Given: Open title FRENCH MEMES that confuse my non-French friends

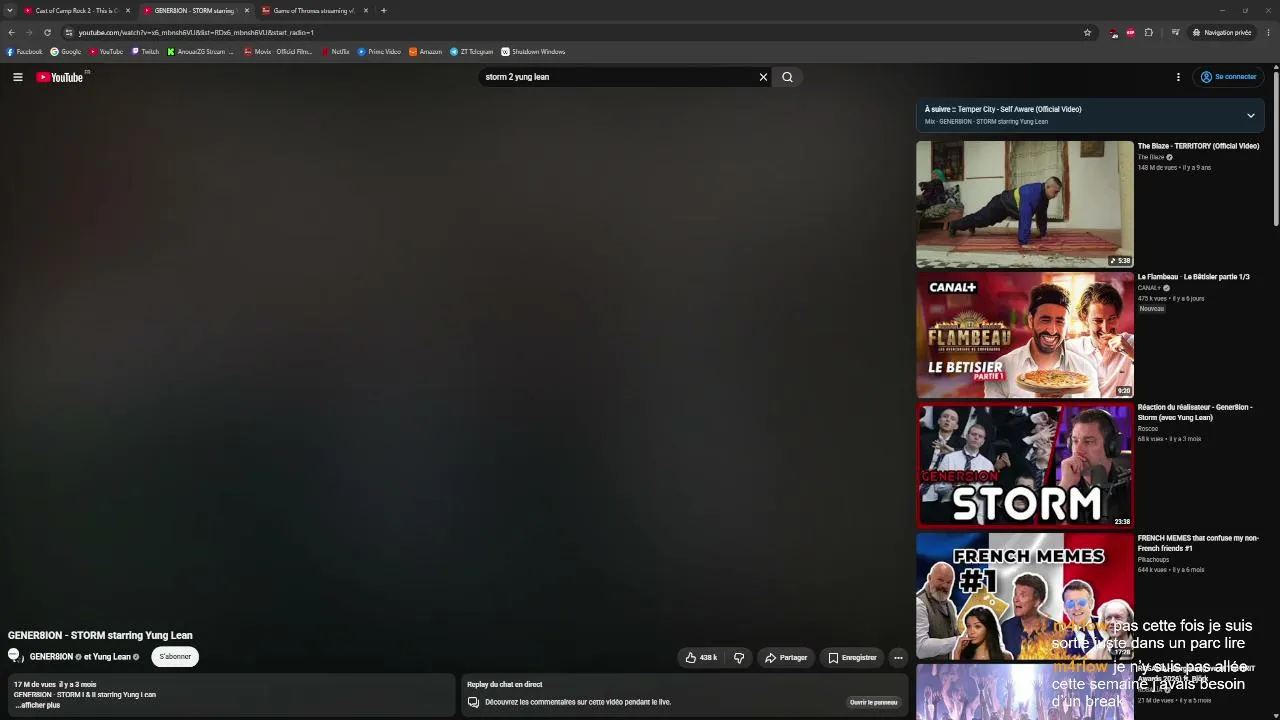Looking at the screenshot, I should click(1198, 543).
